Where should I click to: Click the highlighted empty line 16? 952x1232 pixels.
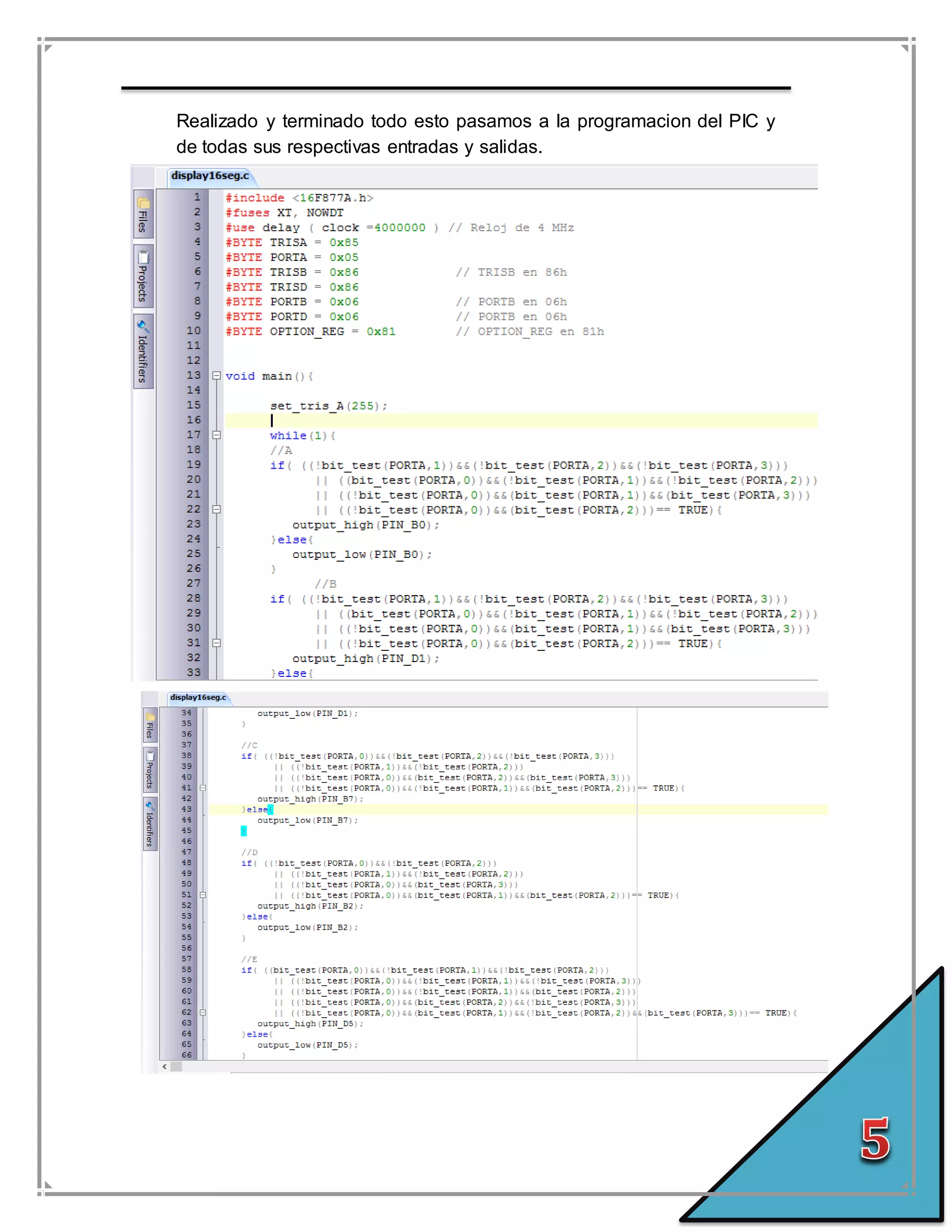[508, 420]
